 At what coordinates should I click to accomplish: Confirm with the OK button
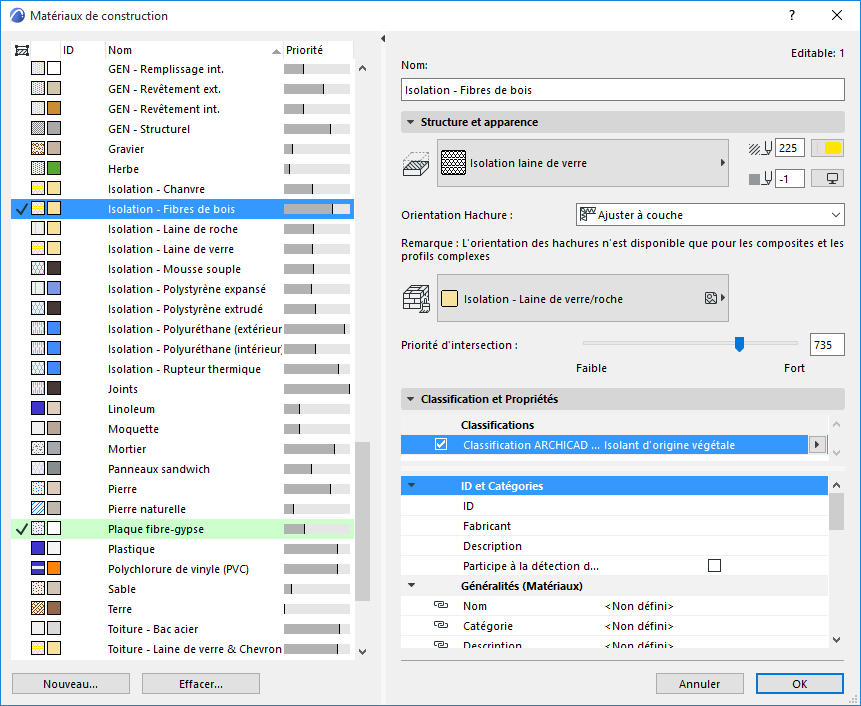pyautogui.click(x=800, y=683)
